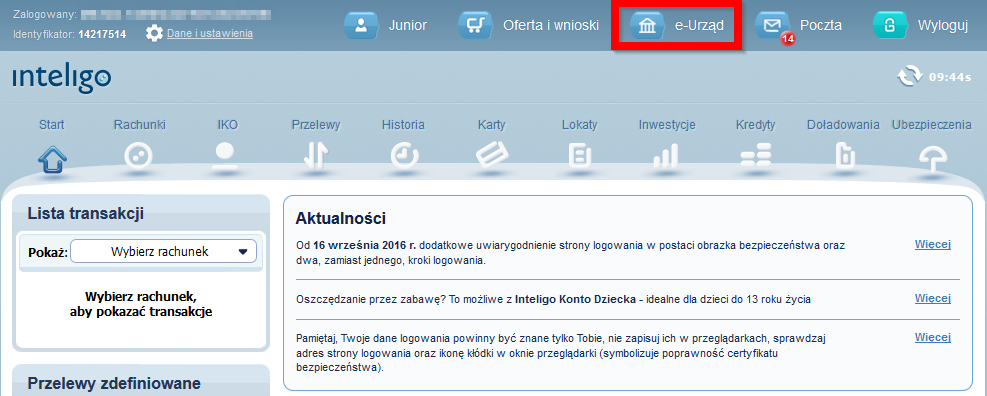Image resolution: width=987 pixels, height=396 pixels.
Task: Click the Przelewy zdefiniowane heading
Action: pyautogui.click(x=114, y=383)
